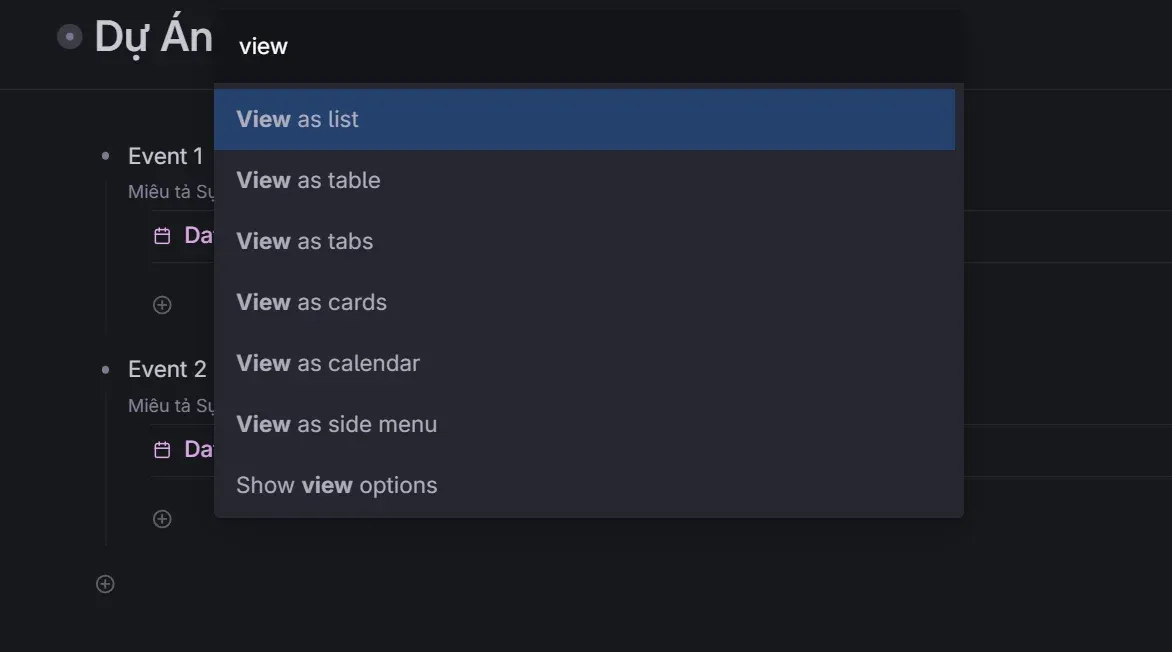Click the calendar icon under Event 1
Viewport: 1172px width, 652px height.
click(162, 236)
